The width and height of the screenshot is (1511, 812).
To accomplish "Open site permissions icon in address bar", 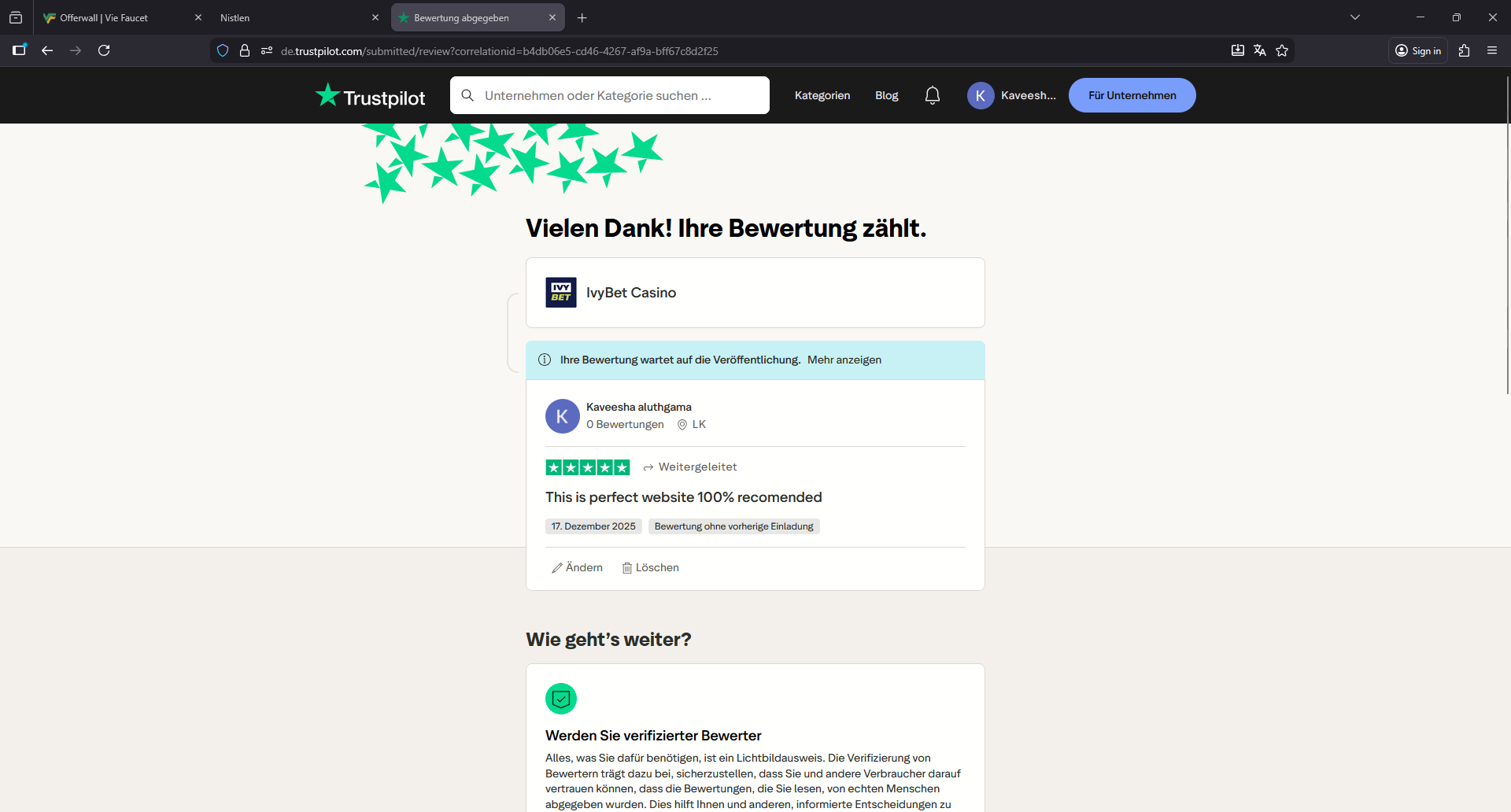I will pos(267,50).
